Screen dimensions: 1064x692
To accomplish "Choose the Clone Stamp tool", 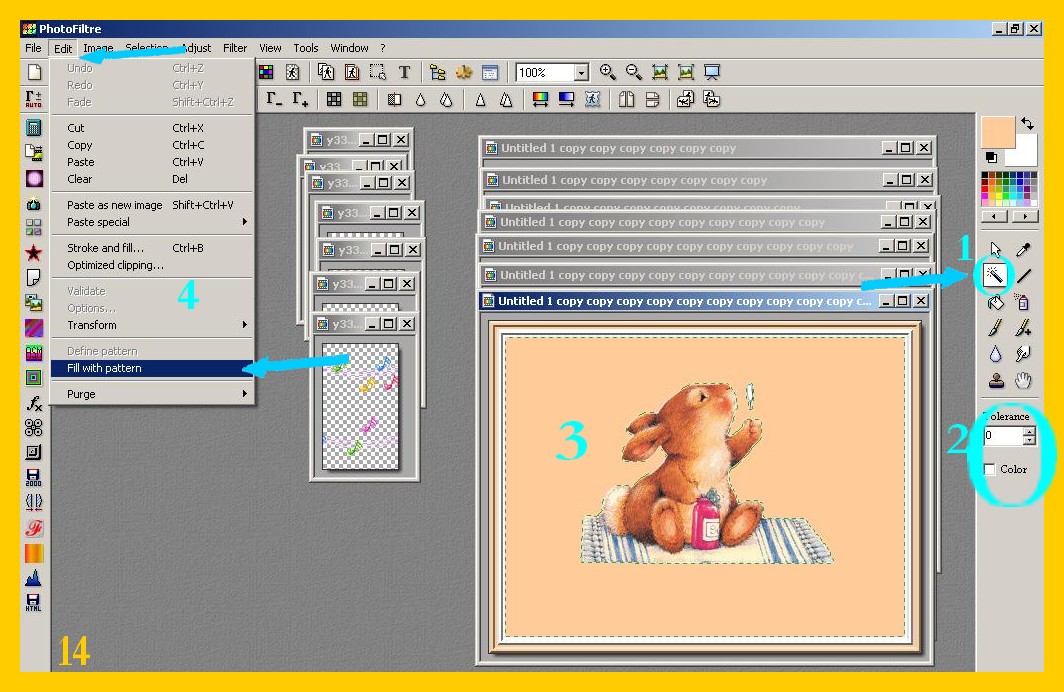I will 995,380.
